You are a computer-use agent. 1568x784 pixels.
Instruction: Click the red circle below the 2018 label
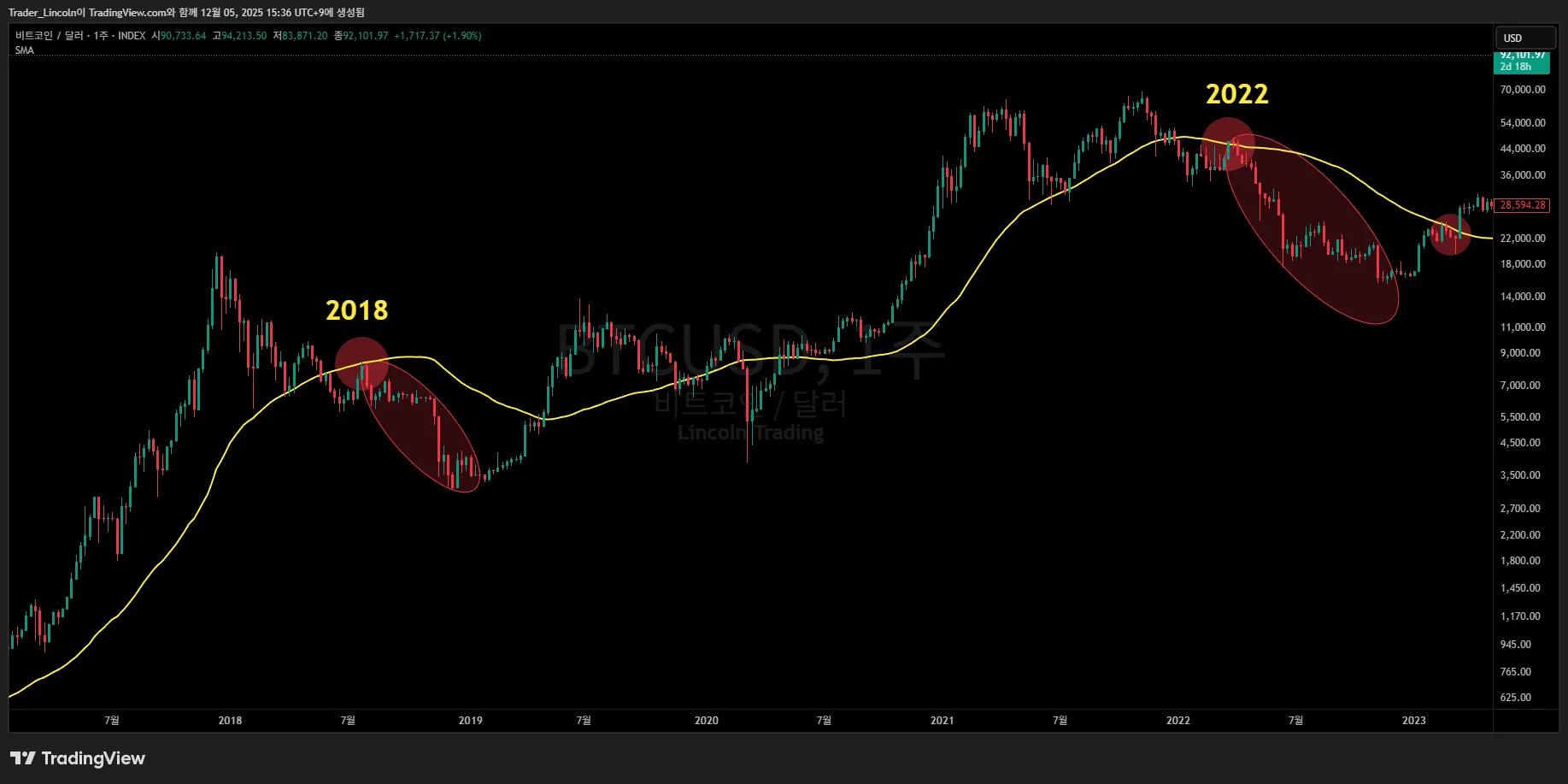click(361, 363)
